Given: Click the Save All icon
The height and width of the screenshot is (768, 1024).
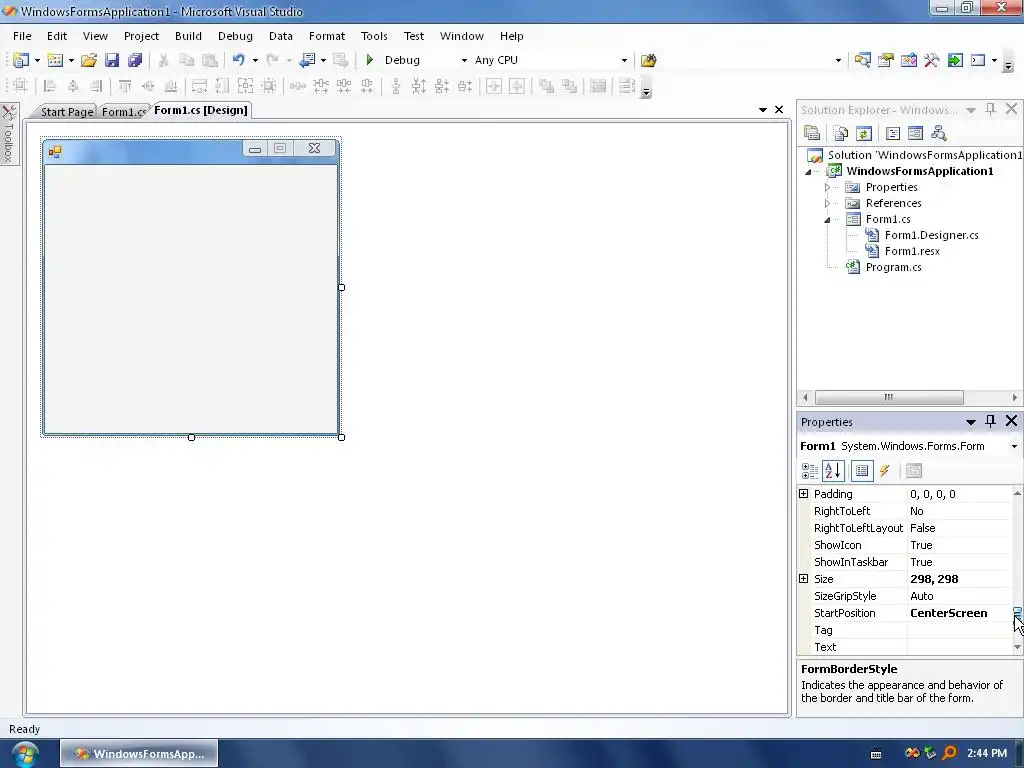Looking at the screenshot, I should pos(135,60).
